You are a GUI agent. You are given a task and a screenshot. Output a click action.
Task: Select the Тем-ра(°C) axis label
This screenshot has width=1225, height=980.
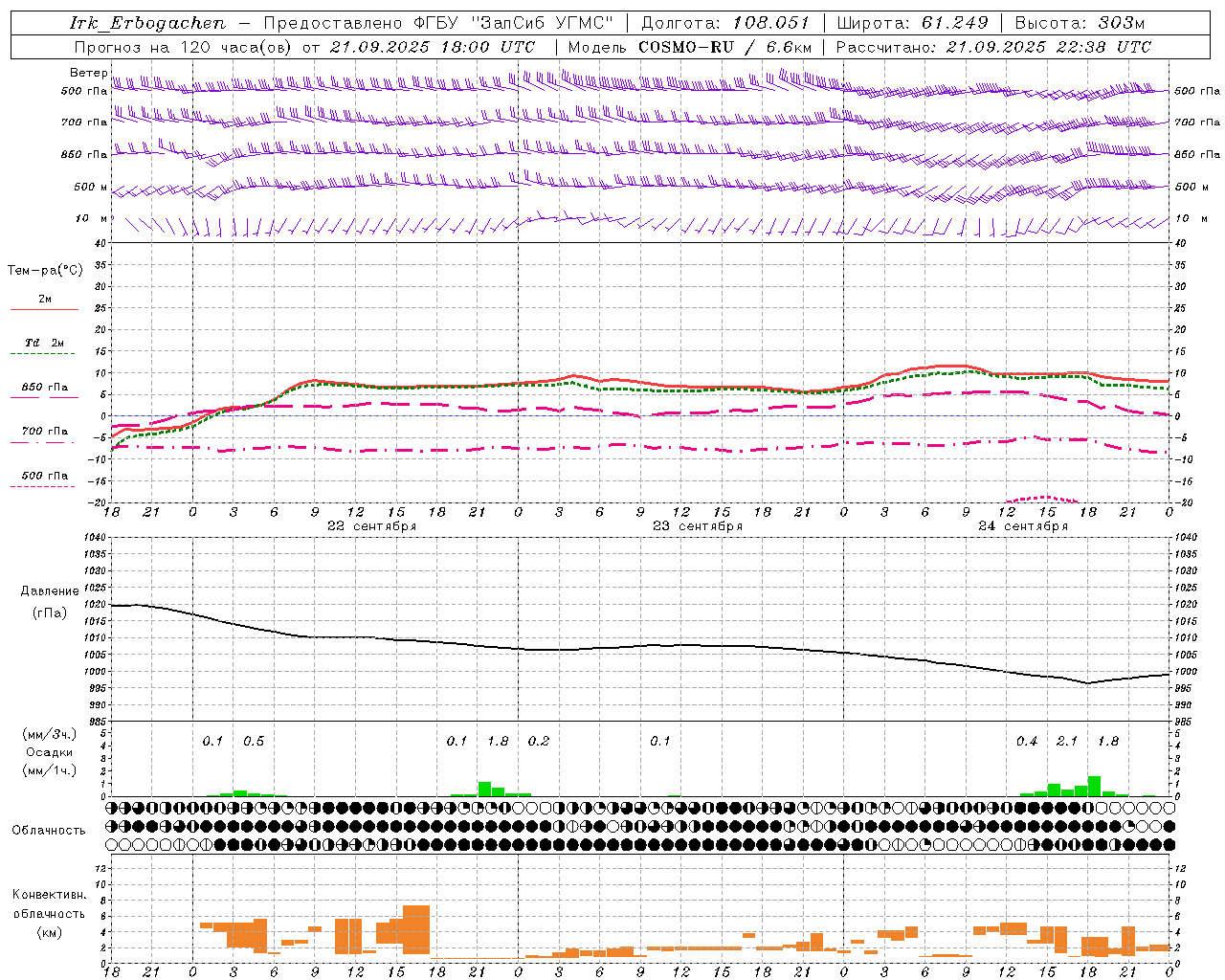(x=45, y=271)
